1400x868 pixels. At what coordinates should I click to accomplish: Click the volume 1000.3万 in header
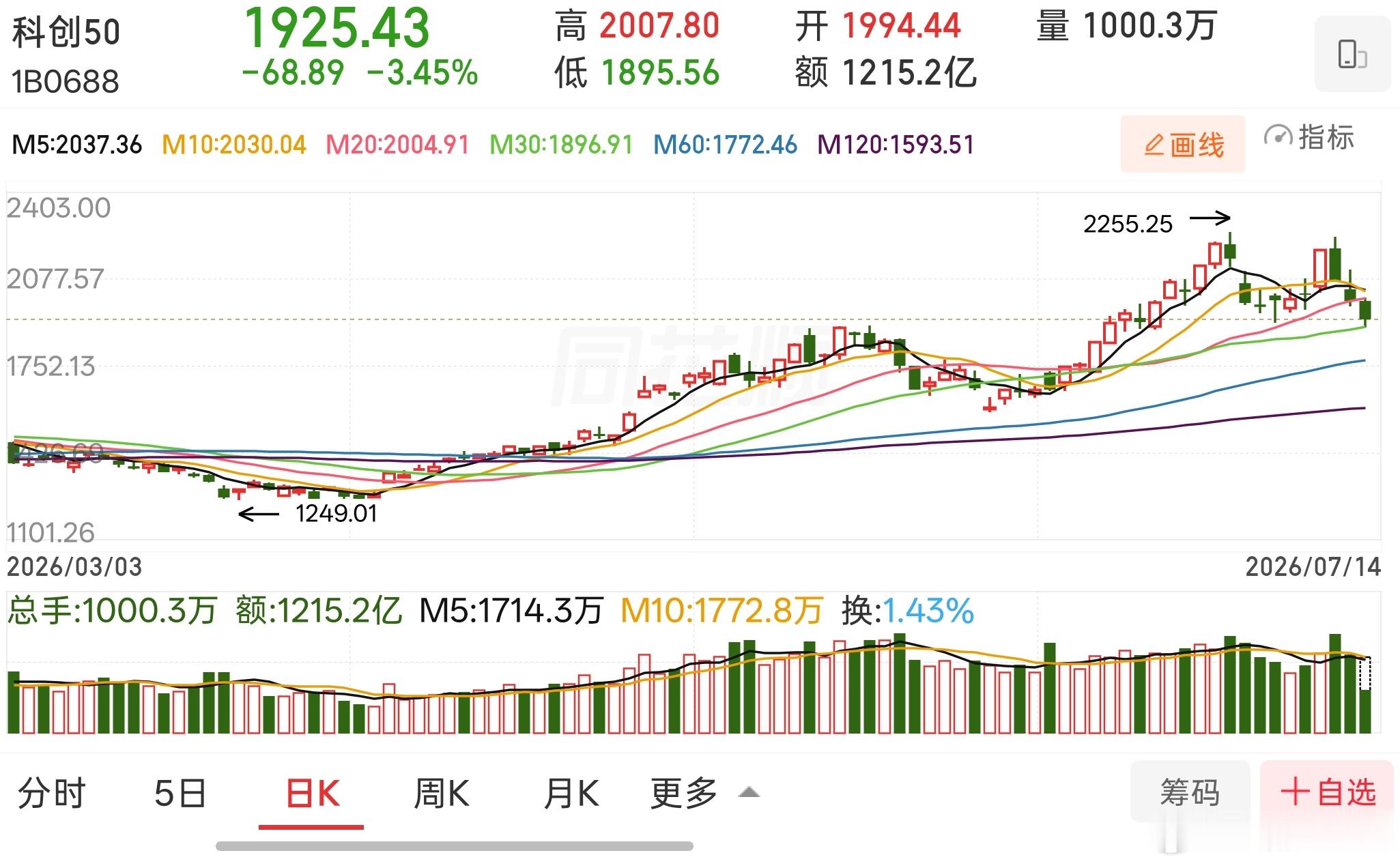click(x=1151, y=27)
